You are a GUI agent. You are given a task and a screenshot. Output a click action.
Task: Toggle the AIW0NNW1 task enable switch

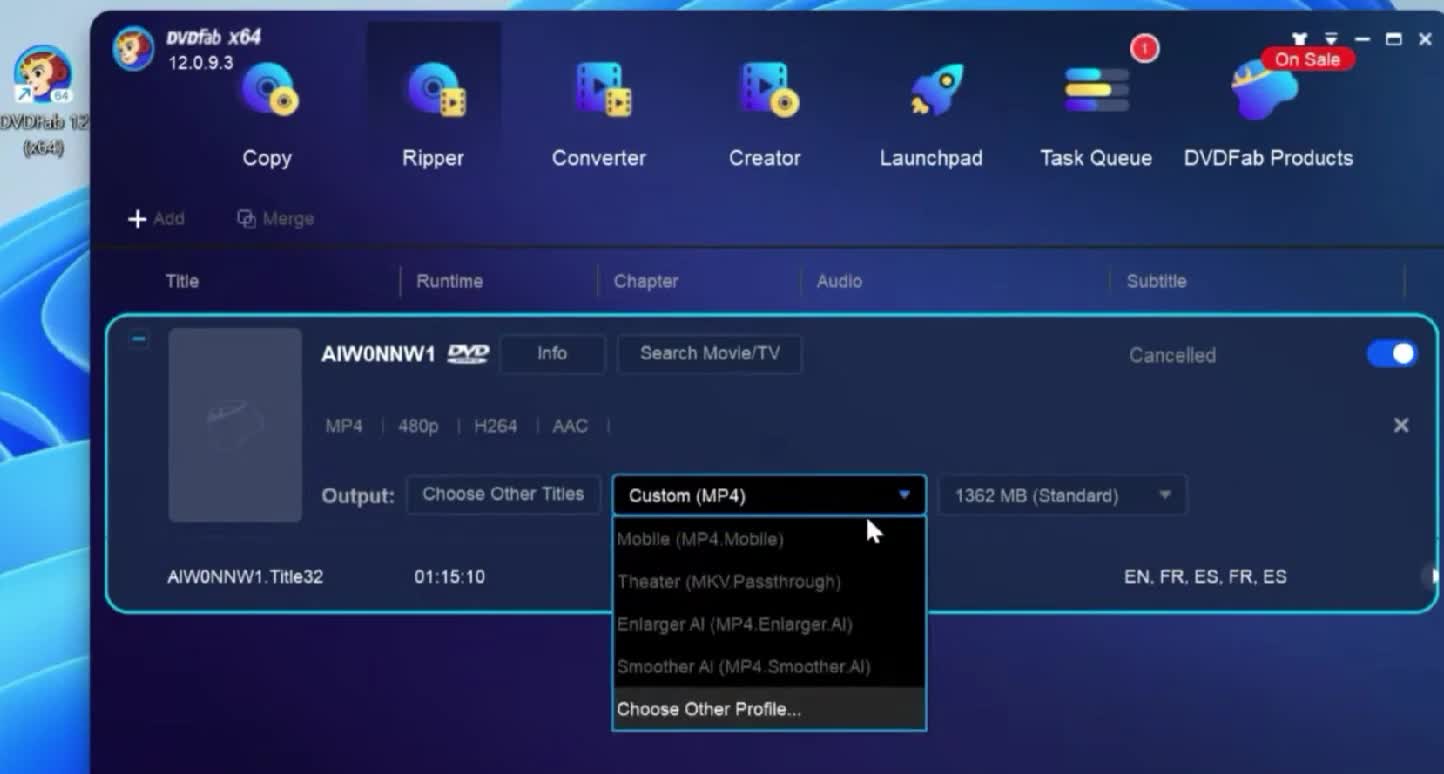pos(1392,354)
